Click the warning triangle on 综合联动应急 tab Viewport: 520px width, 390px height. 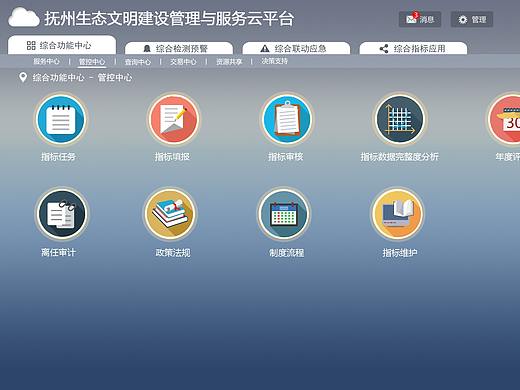tap(265, 49)
